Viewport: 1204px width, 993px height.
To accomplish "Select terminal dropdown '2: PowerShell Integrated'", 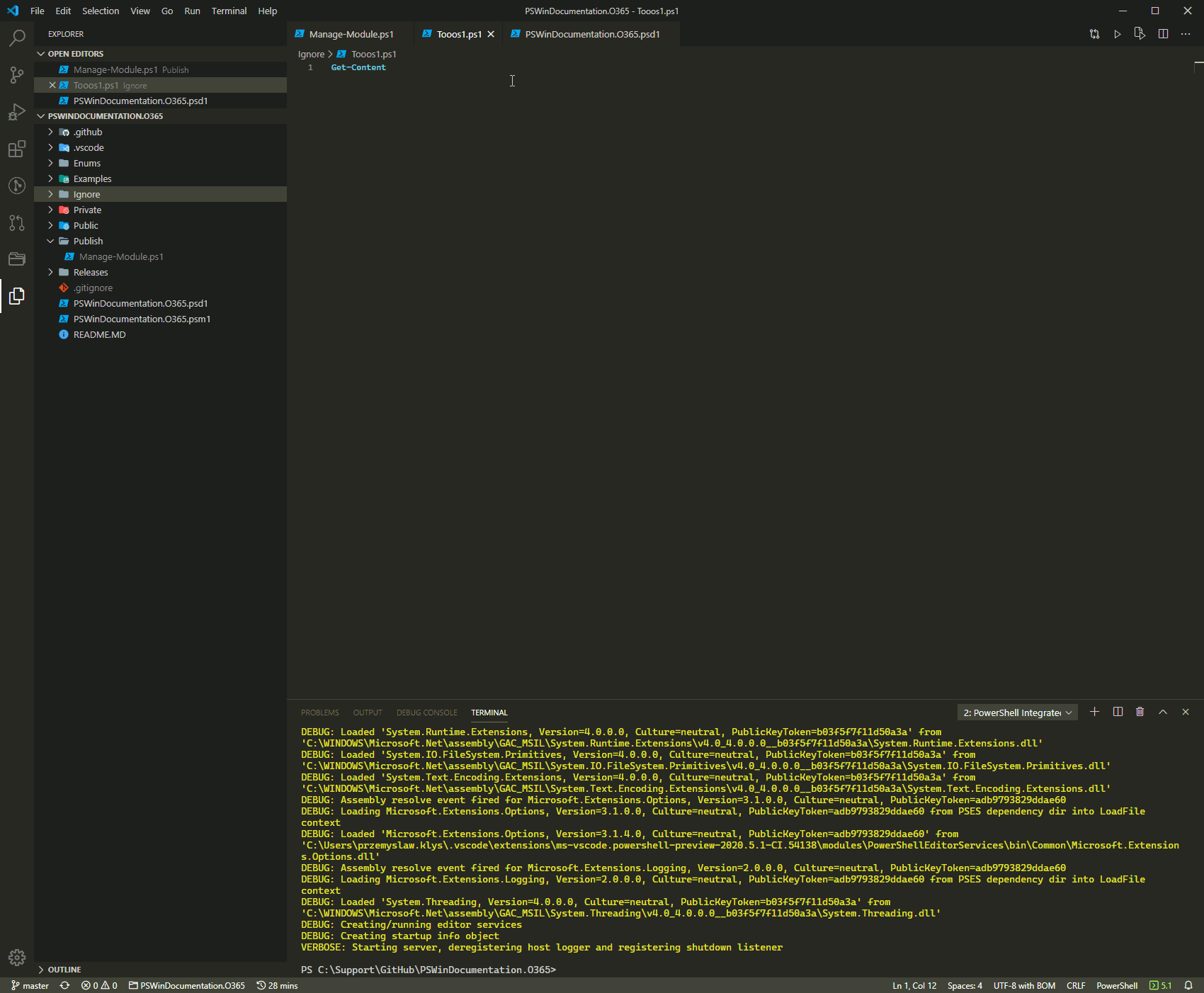I will (x=1018, y=713).
